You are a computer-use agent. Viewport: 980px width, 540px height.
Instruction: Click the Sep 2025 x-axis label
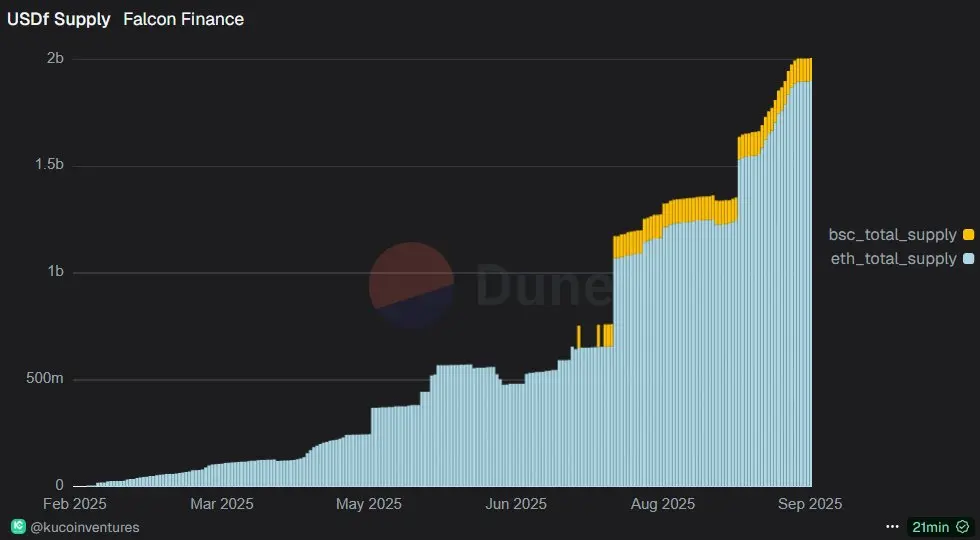click(810, 504)
